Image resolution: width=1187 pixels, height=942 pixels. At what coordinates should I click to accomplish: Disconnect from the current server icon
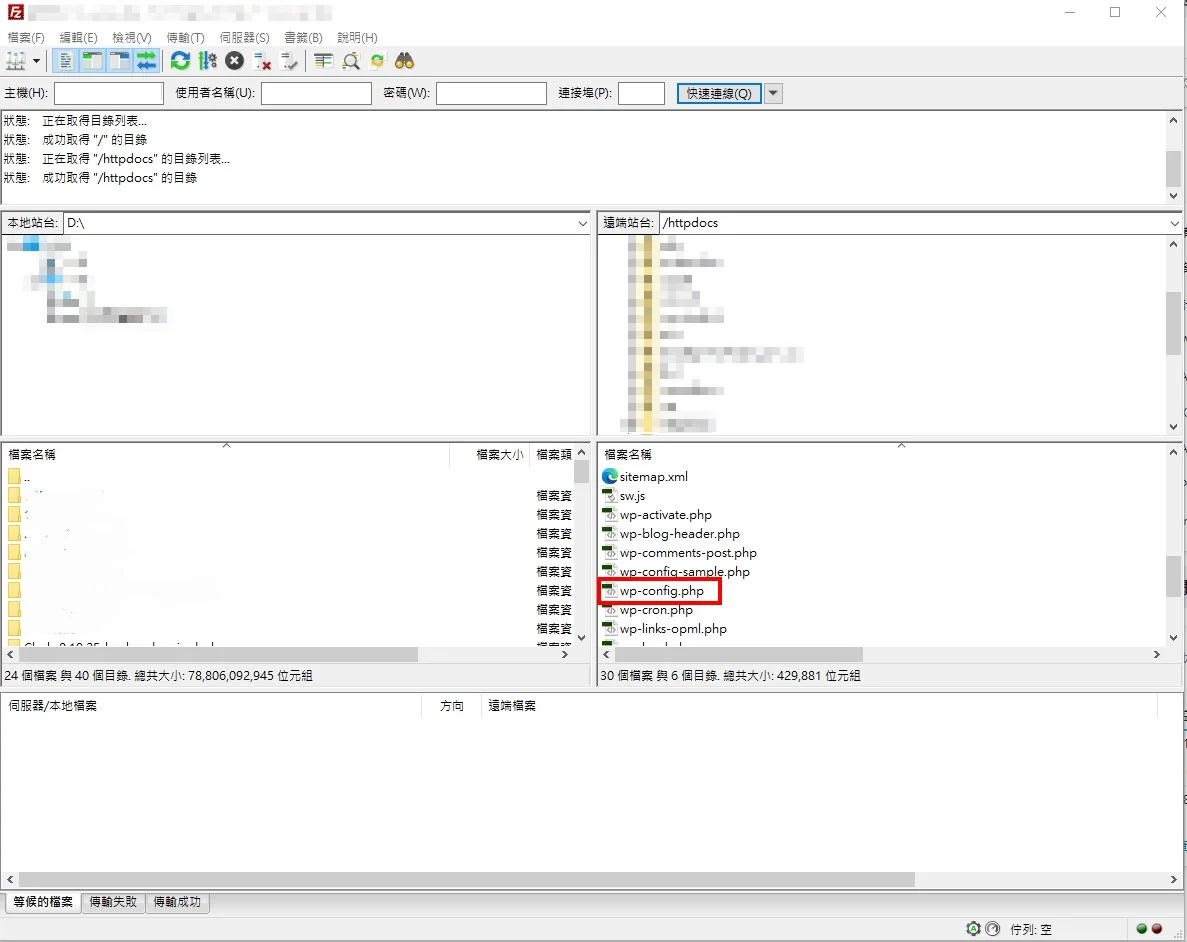(262, 61)
